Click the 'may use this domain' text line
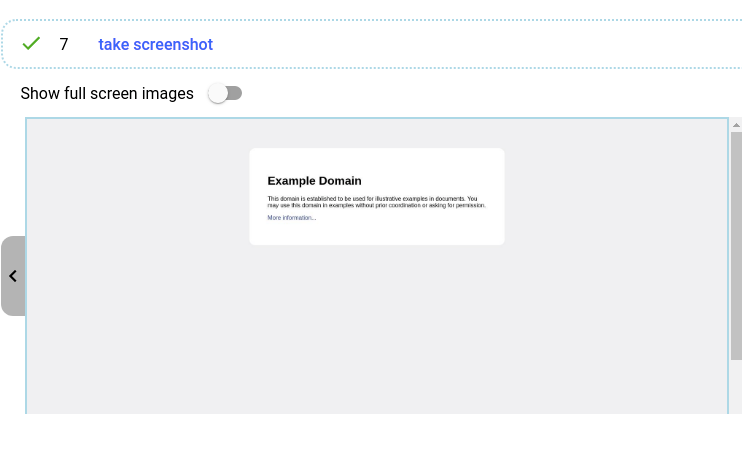Screen dimensions: 742x463 (x=375, y=205)
